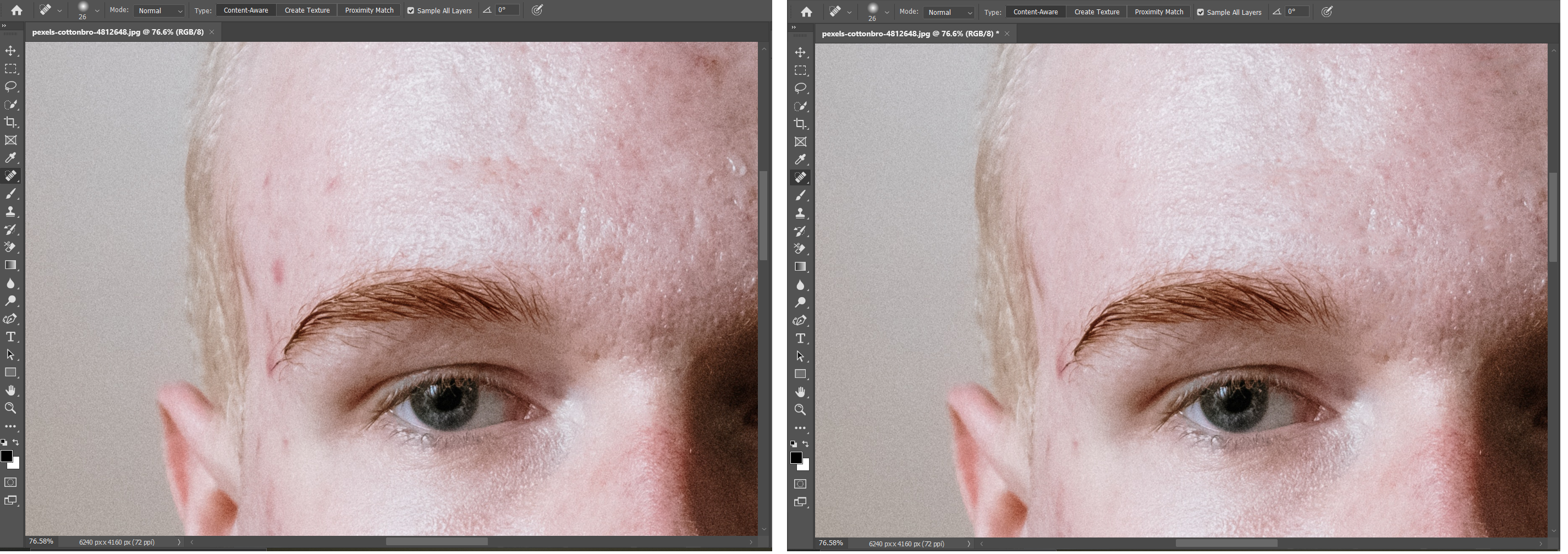This screenshot has width=1568, height=554.
Task: Select the Dodge tool in right window
Action: pos(800,303)
